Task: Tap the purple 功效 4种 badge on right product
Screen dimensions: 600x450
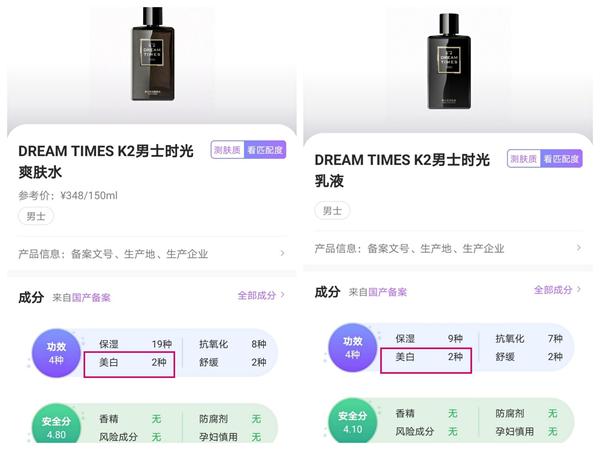Action: tap(352, 348)
